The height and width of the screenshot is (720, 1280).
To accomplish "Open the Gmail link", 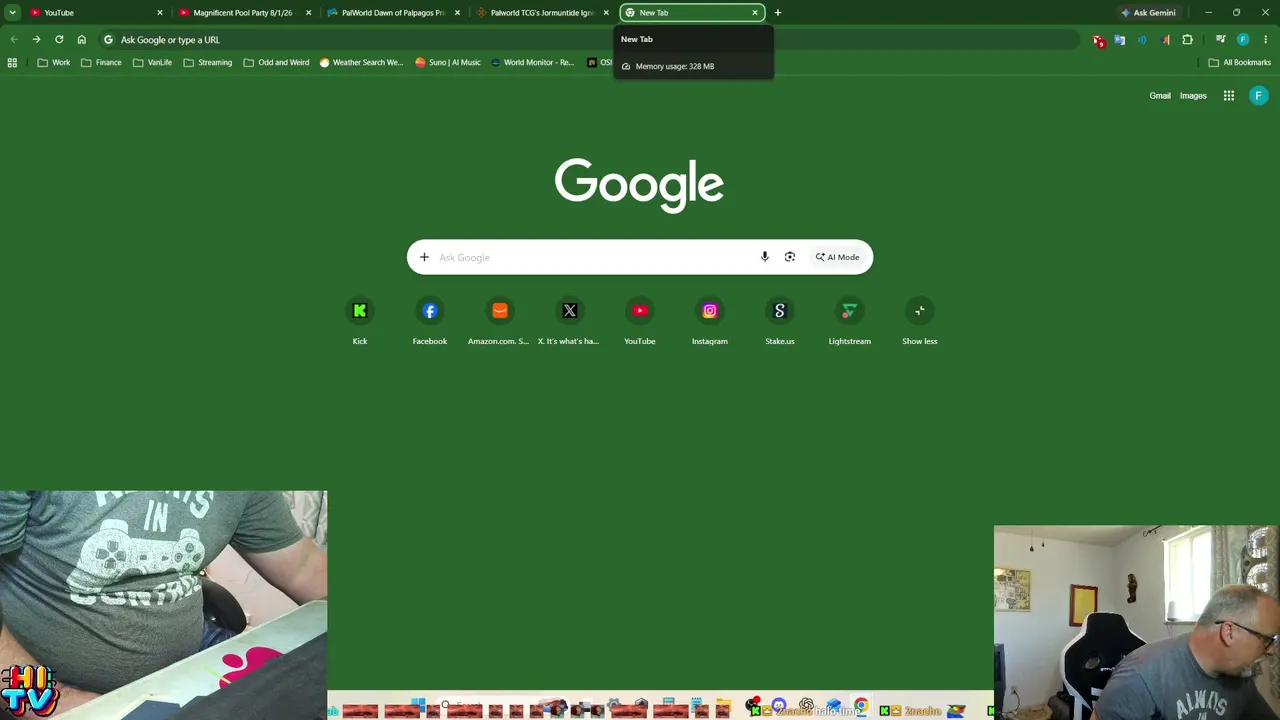I will coord(1160,96).
